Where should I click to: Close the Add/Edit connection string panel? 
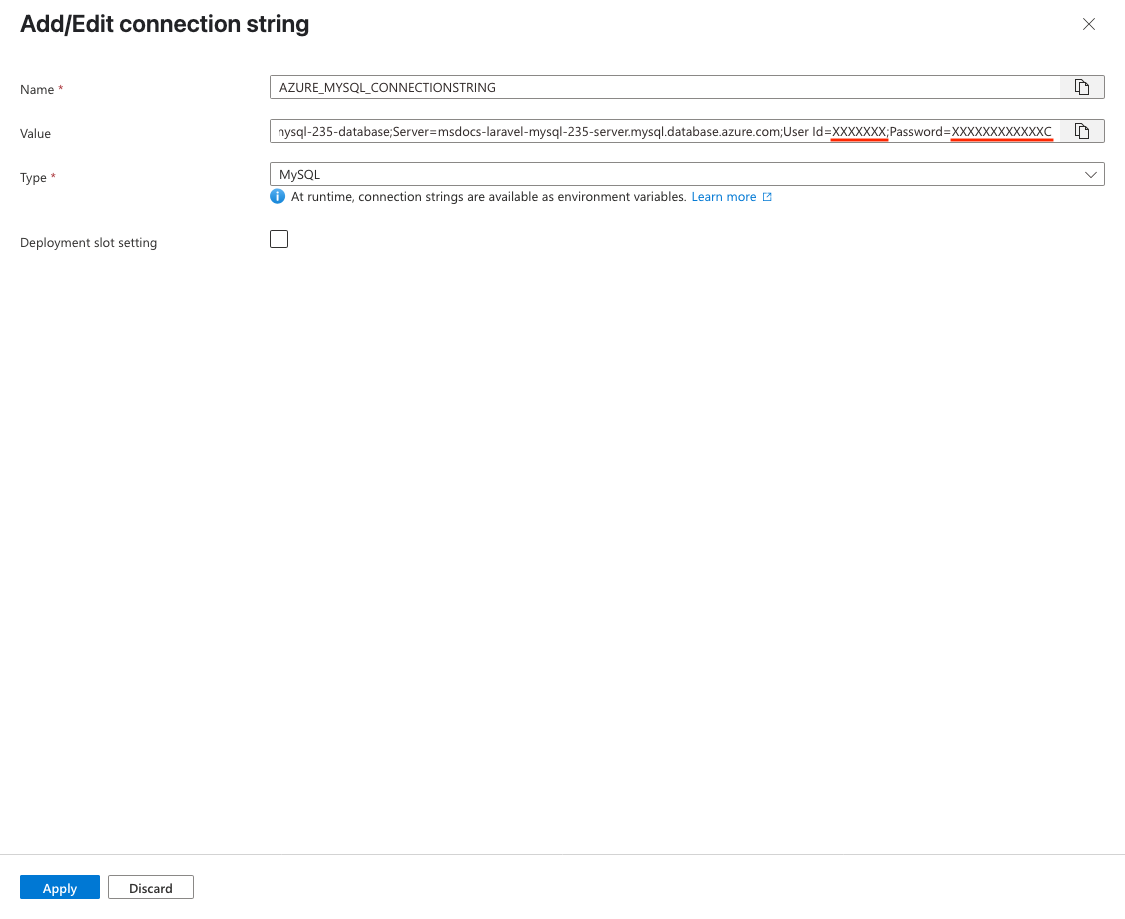click(1089, 24)
